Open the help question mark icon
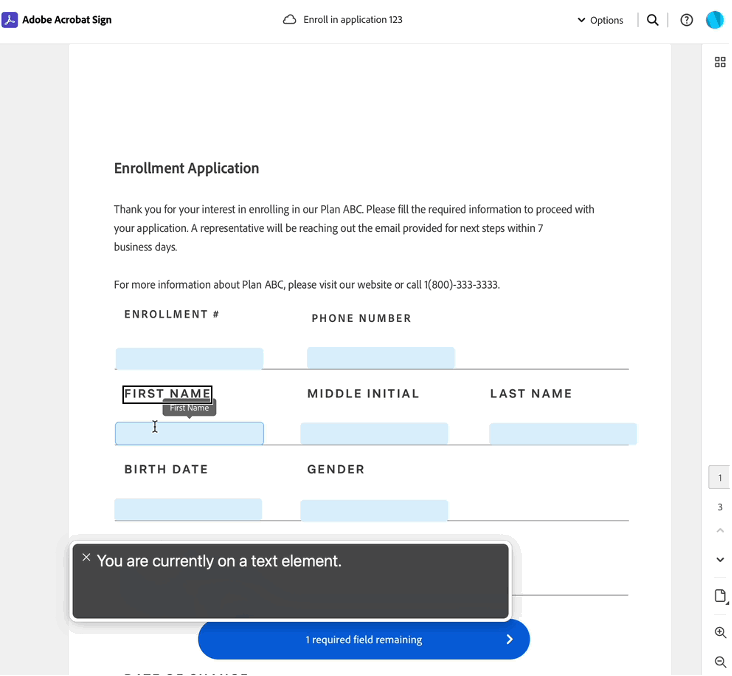The image size is (732, 676). pos(686,20)
